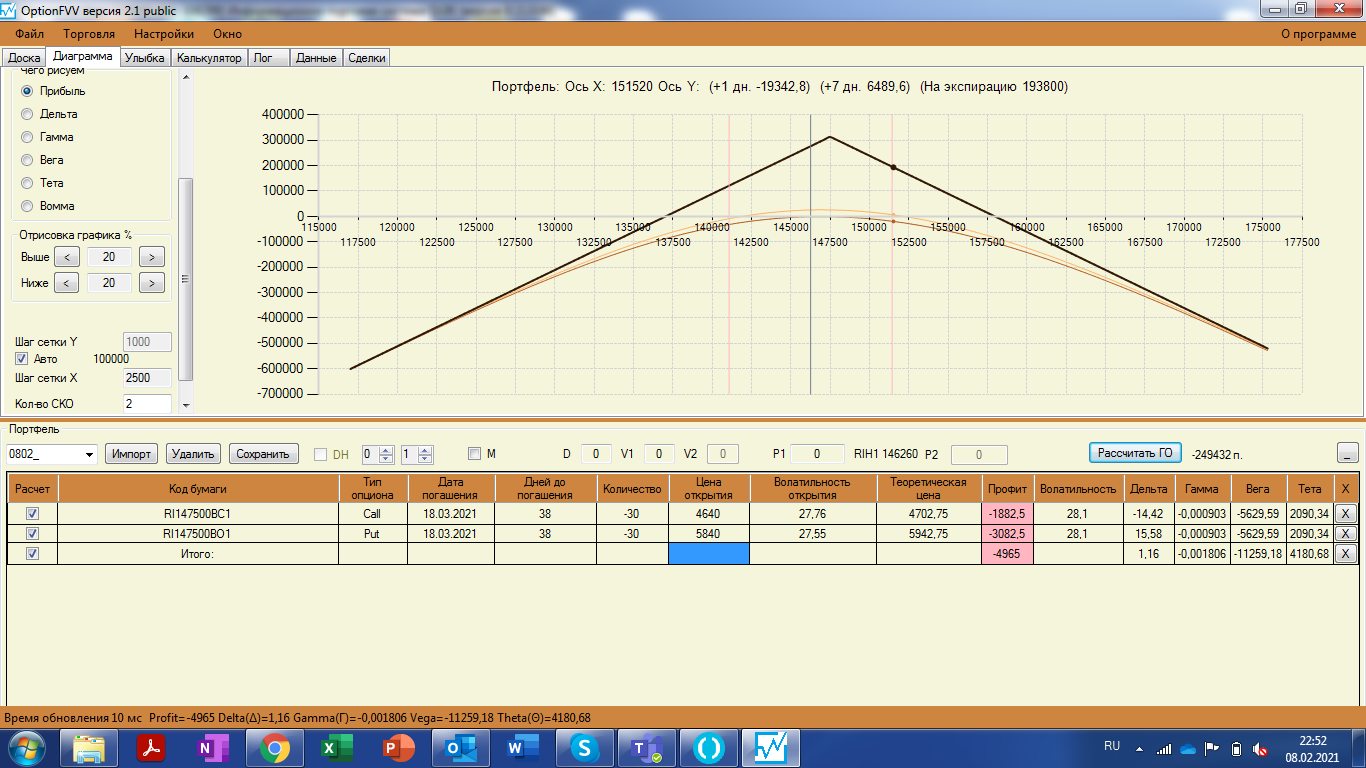Open the О программе menu item
Screen dimensions: 1366x768
pyautogui.click(x=1319, y=34)
